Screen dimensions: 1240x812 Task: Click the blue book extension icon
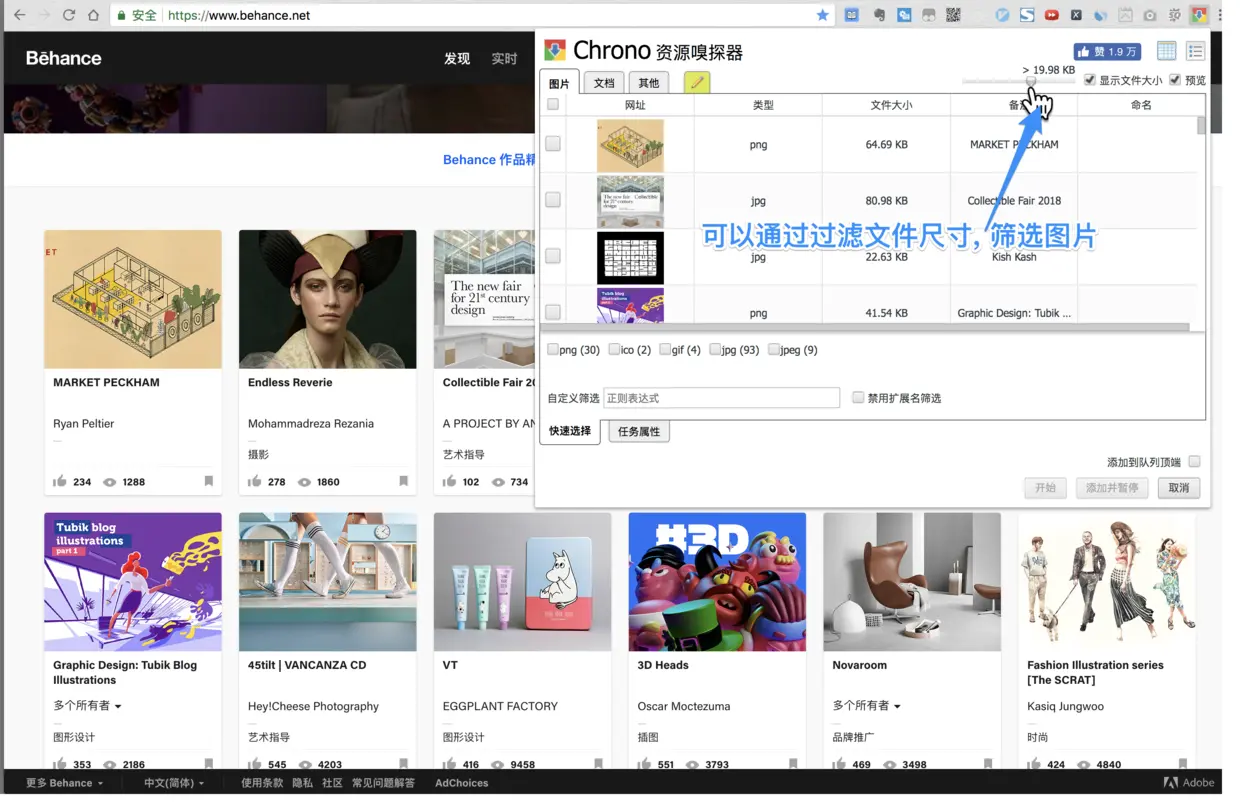tap(852, 15)
